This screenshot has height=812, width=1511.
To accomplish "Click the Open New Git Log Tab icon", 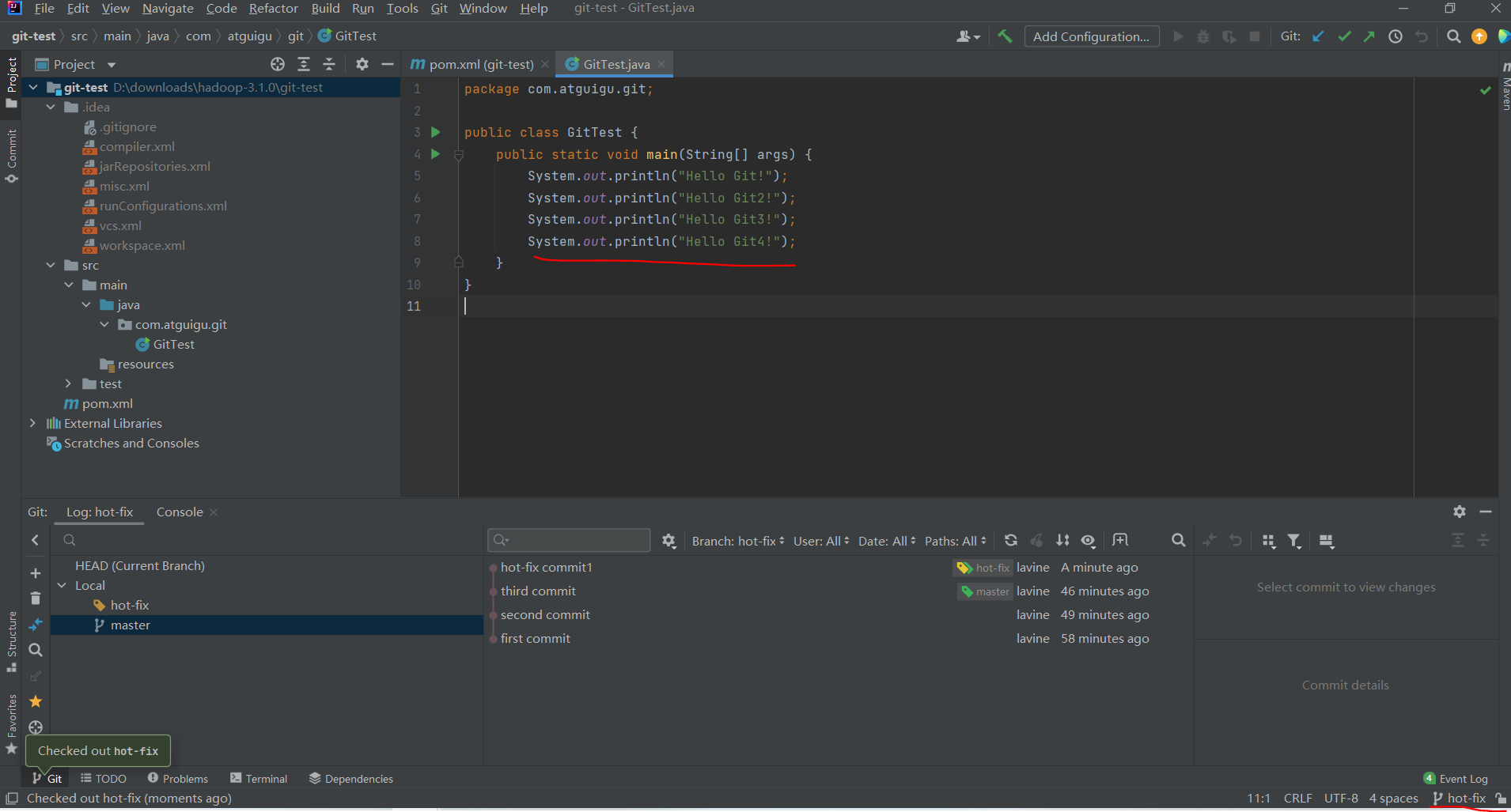I will click(x=1120, y=541).
